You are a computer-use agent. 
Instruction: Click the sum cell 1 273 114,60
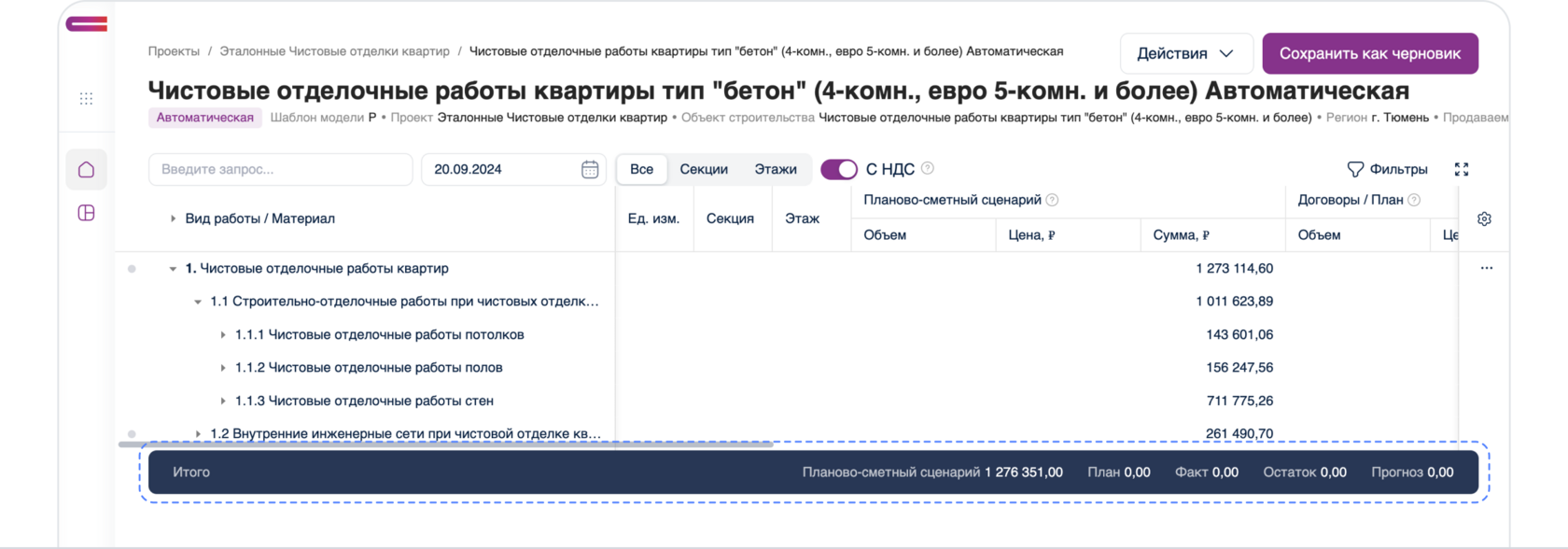(x=1234, y=269)
